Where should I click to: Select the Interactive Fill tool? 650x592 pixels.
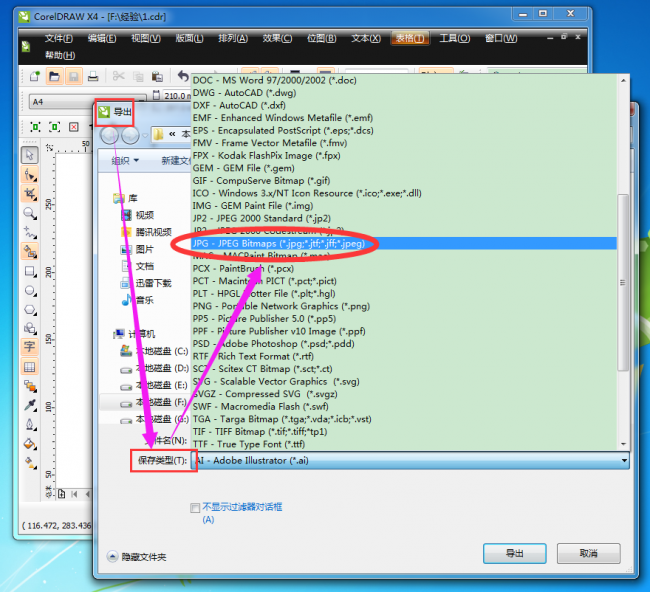coord(30,463)
